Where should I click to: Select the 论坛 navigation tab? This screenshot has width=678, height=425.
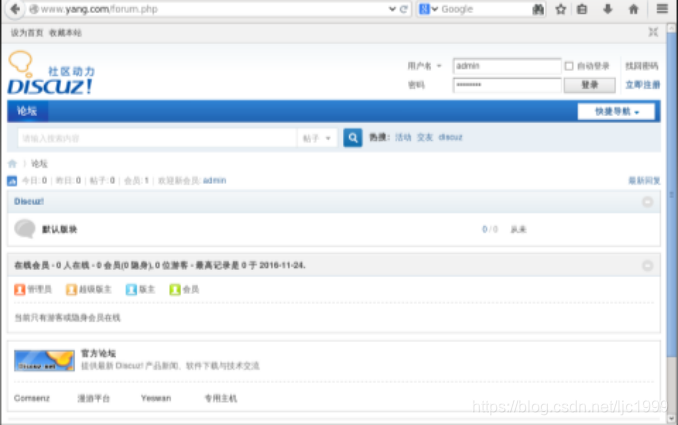27,111
